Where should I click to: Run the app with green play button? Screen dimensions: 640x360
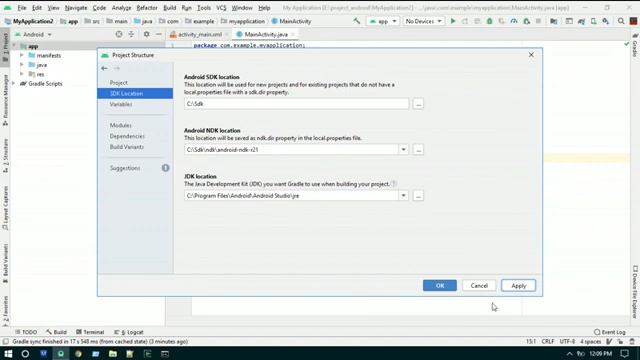click(x=453, y=21)
